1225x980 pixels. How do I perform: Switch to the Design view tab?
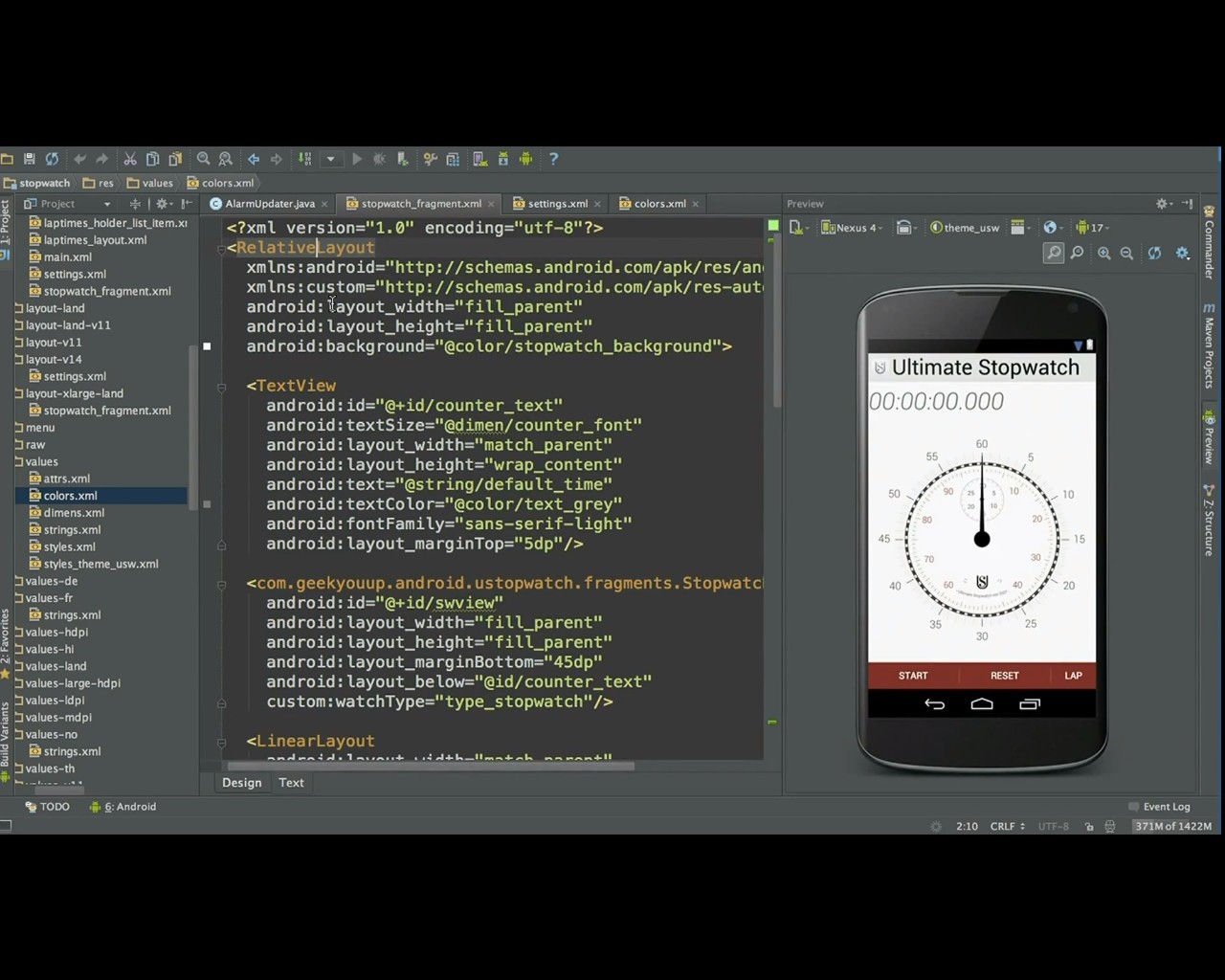click(242, 783)
